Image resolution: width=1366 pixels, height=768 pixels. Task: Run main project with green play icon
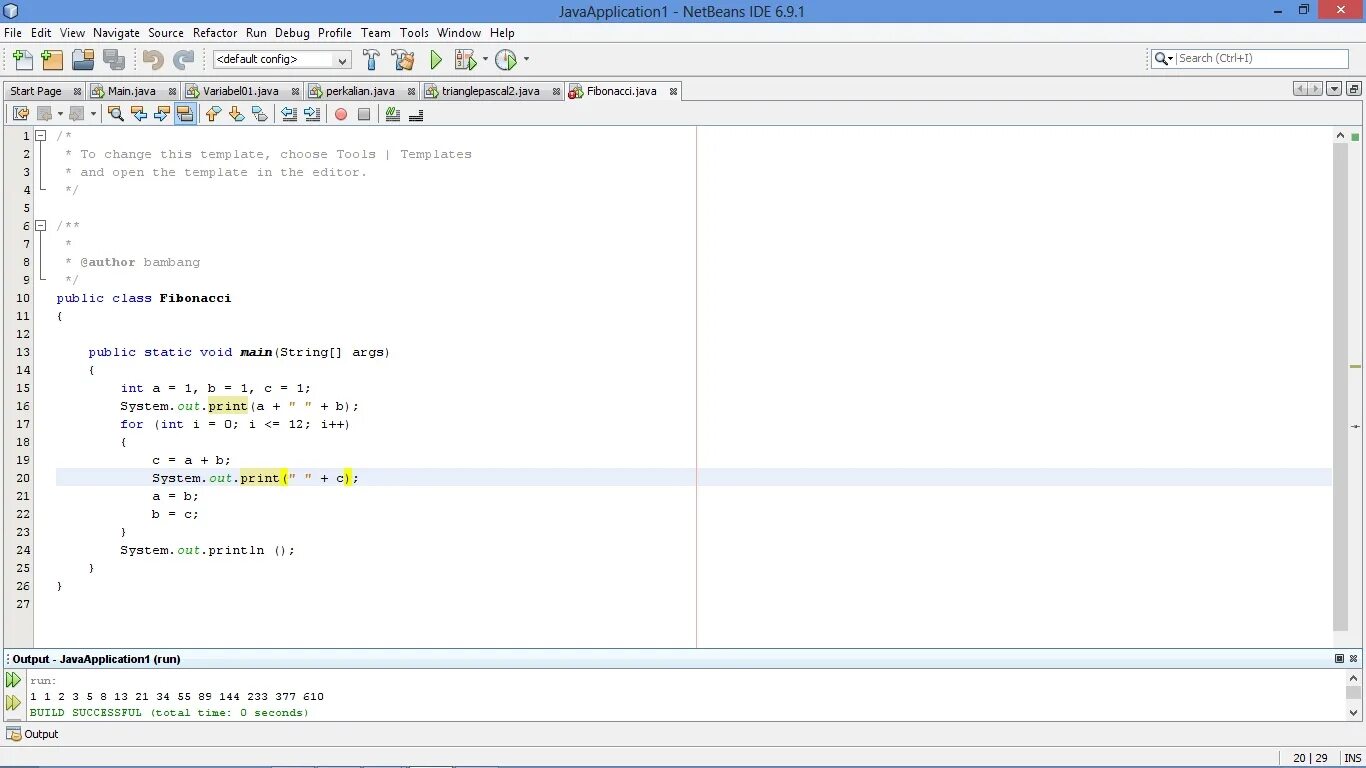[436, 60]
